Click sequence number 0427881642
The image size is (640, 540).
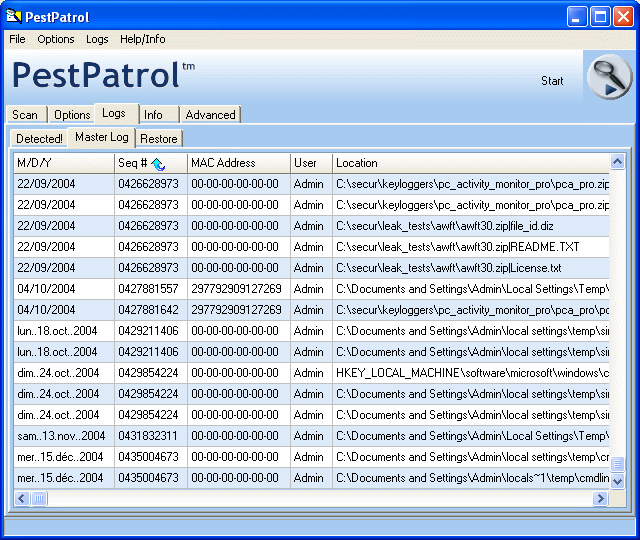tap(149, 310)
